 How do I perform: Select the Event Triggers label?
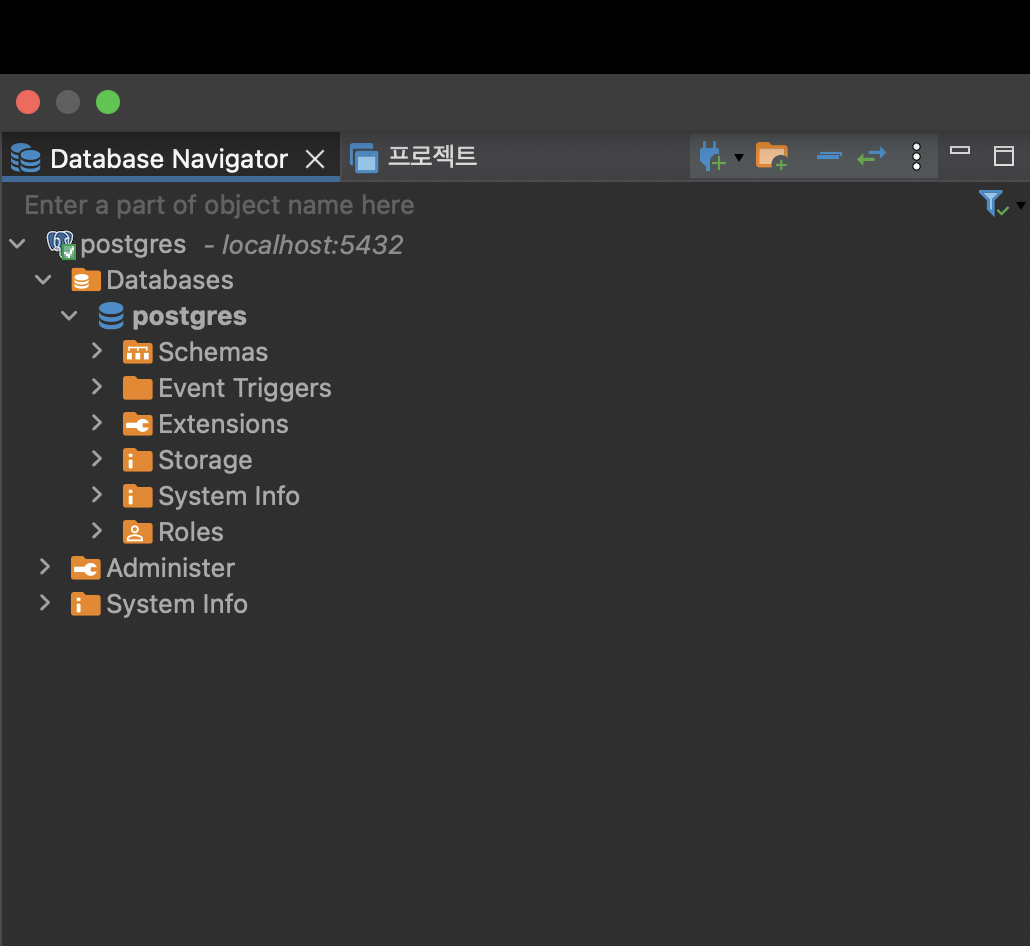[245, 388]
